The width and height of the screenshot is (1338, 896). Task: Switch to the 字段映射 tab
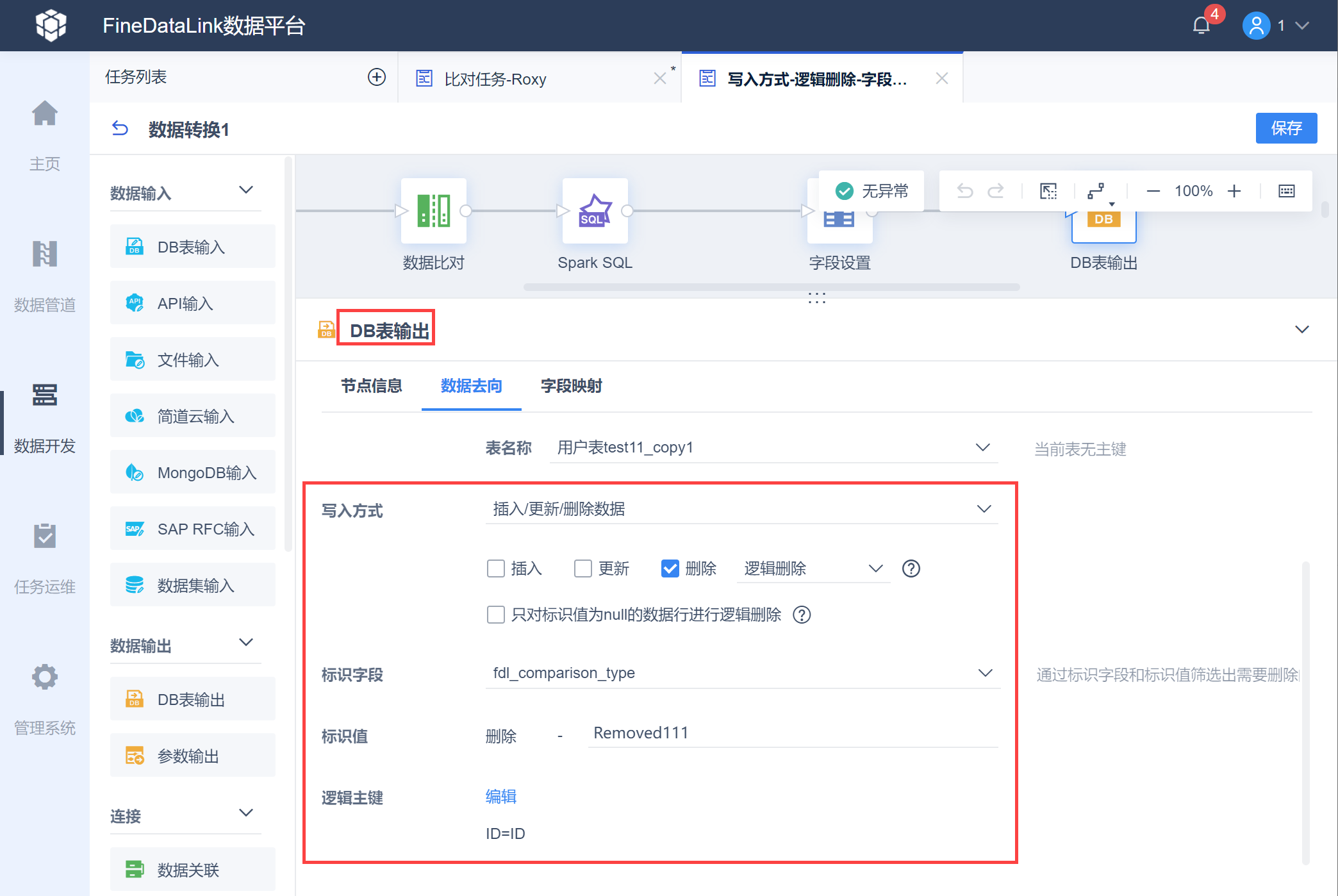571,386
